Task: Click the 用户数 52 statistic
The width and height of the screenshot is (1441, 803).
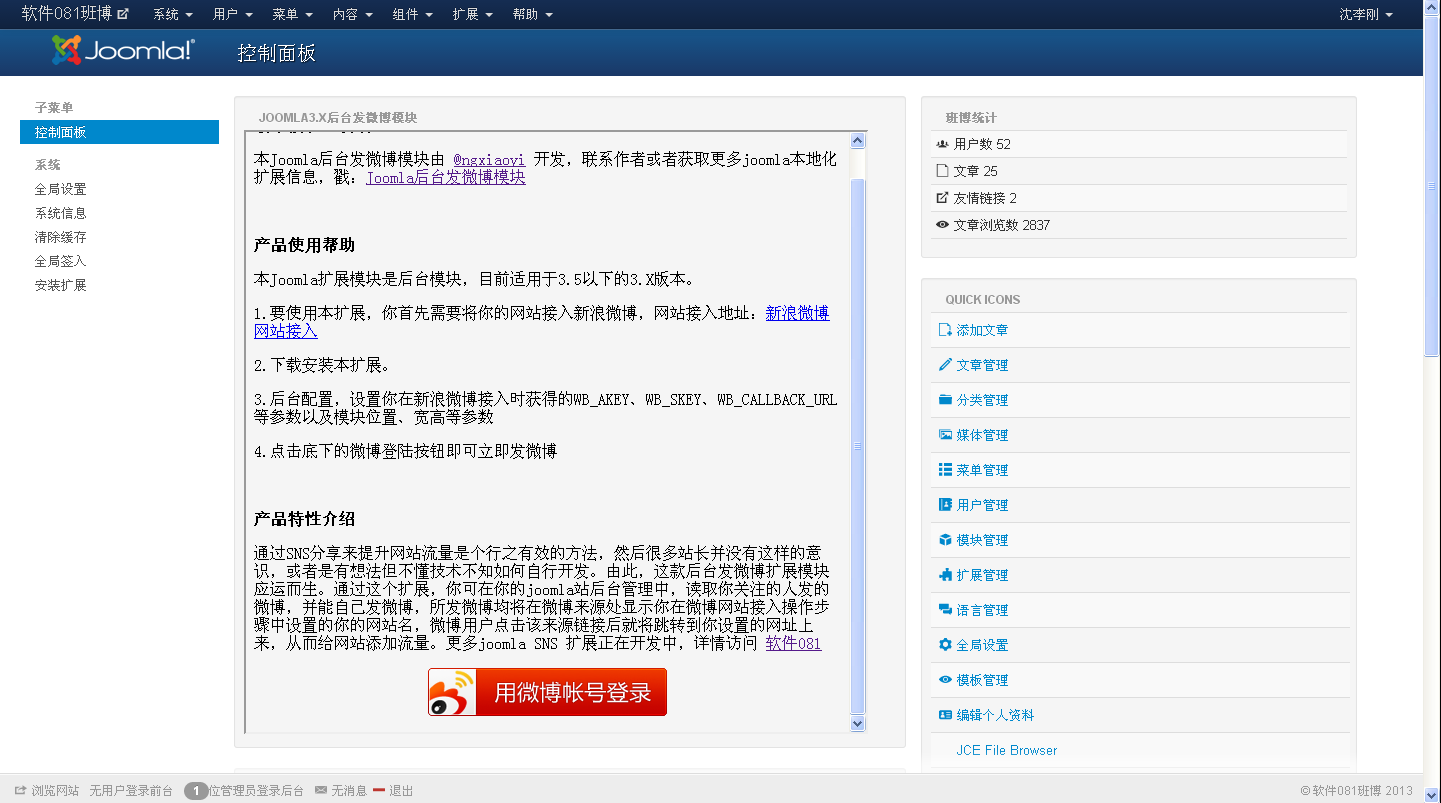Action: point(982,144)
